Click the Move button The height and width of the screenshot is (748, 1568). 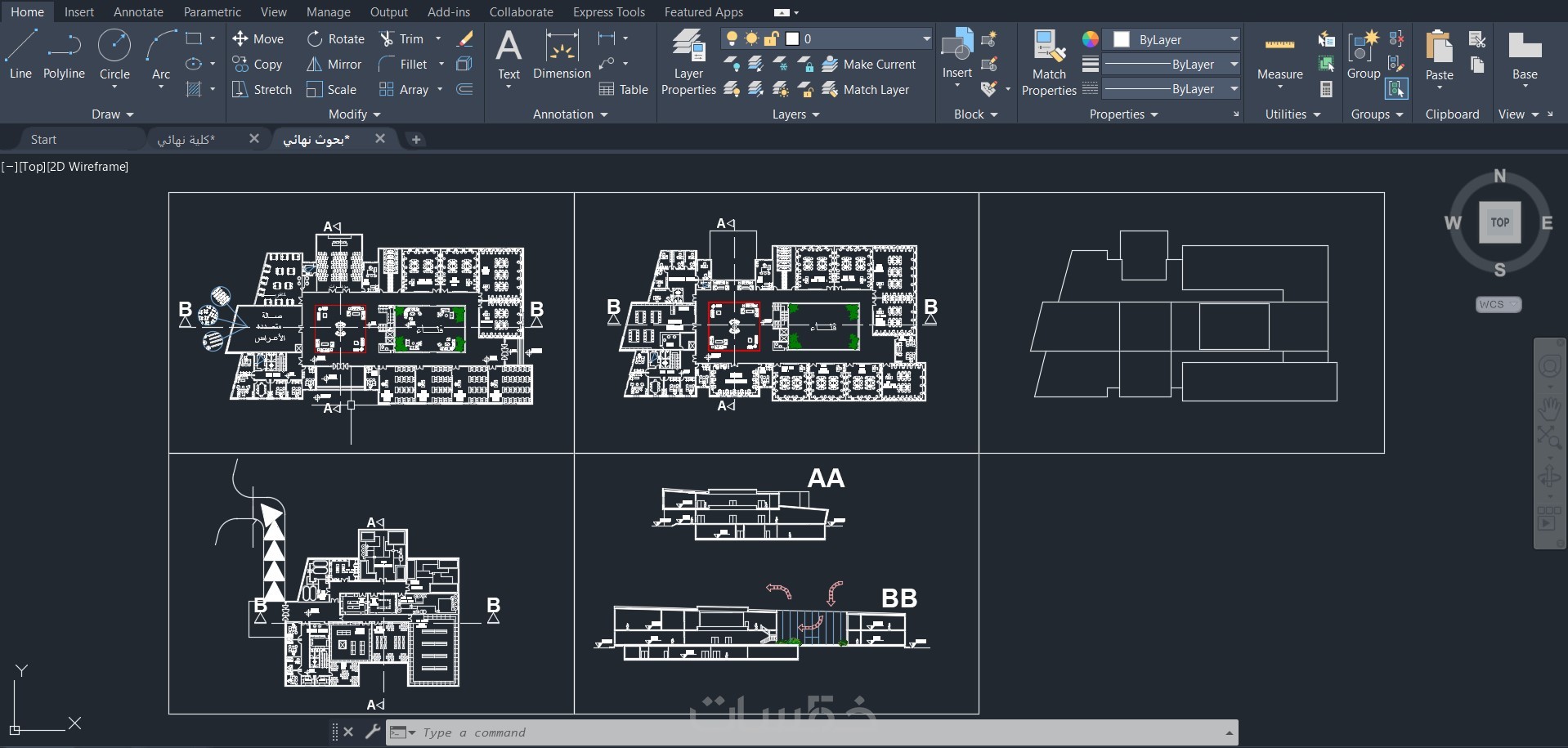click(258, 38)
